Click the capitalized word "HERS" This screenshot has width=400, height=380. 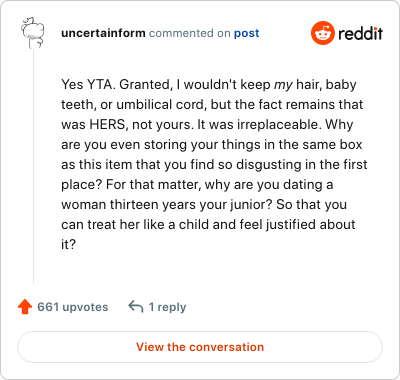[x=107, y=124]
